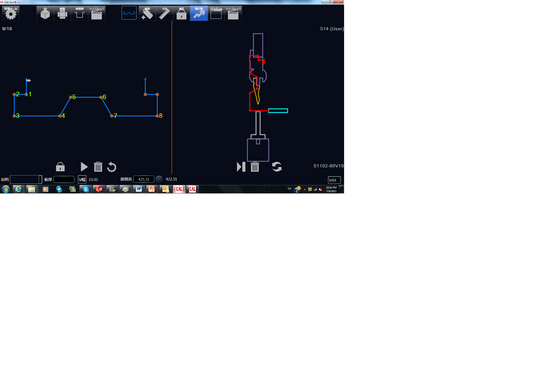The image size is (560, 386).
Task: Open the dropdown field at bottom left
Action: [26, 179]
